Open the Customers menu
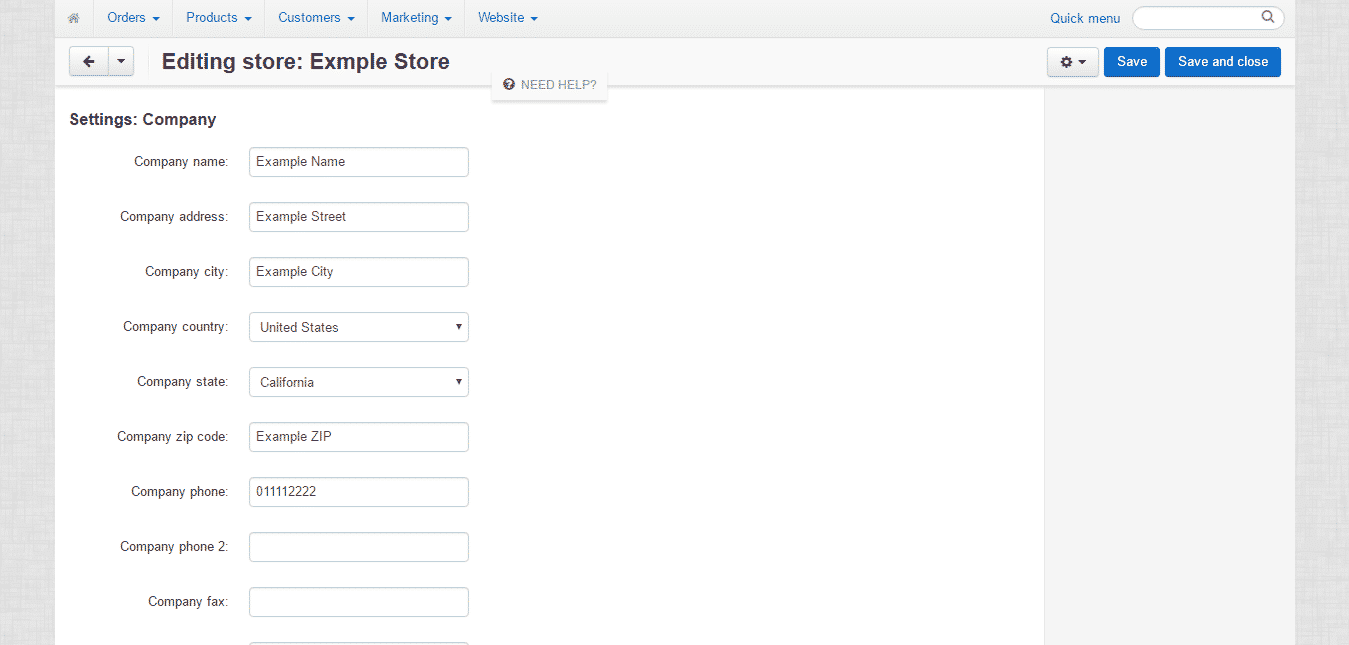The image size is (1349, 645). click(316, 18)
